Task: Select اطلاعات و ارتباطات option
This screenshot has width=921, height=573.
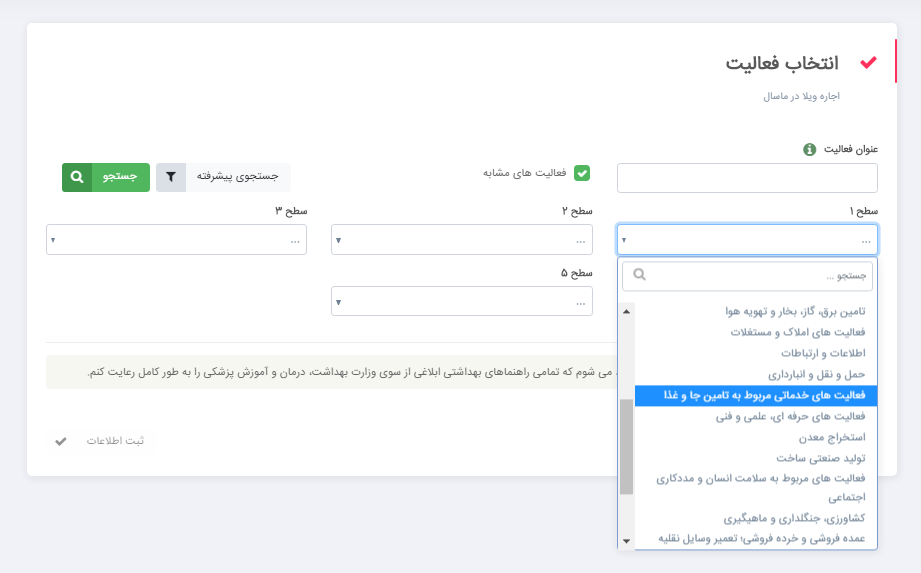Action: pos(756,353)
